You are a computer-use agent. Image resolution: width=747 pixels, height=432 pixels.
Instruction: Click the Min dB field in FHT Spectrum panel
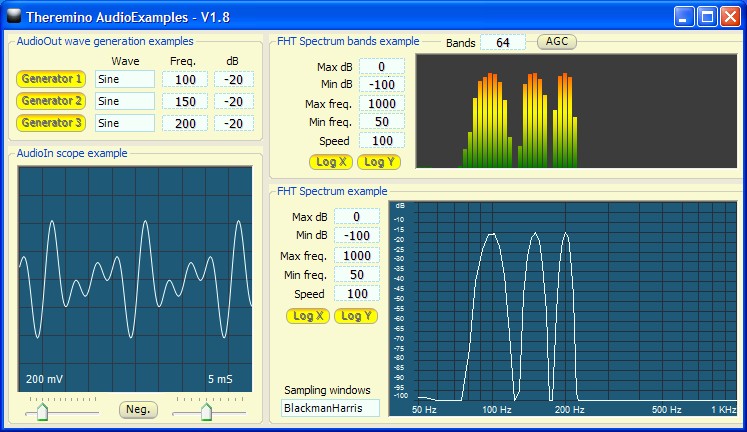pyautogui.click(x=356, y=236)
